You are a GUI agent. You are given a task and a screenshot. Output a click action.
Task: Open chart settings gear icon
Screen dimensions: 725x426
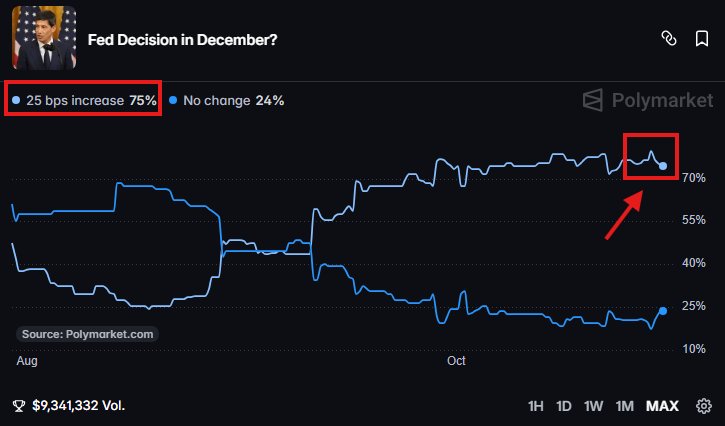click(x=704, y=406)
